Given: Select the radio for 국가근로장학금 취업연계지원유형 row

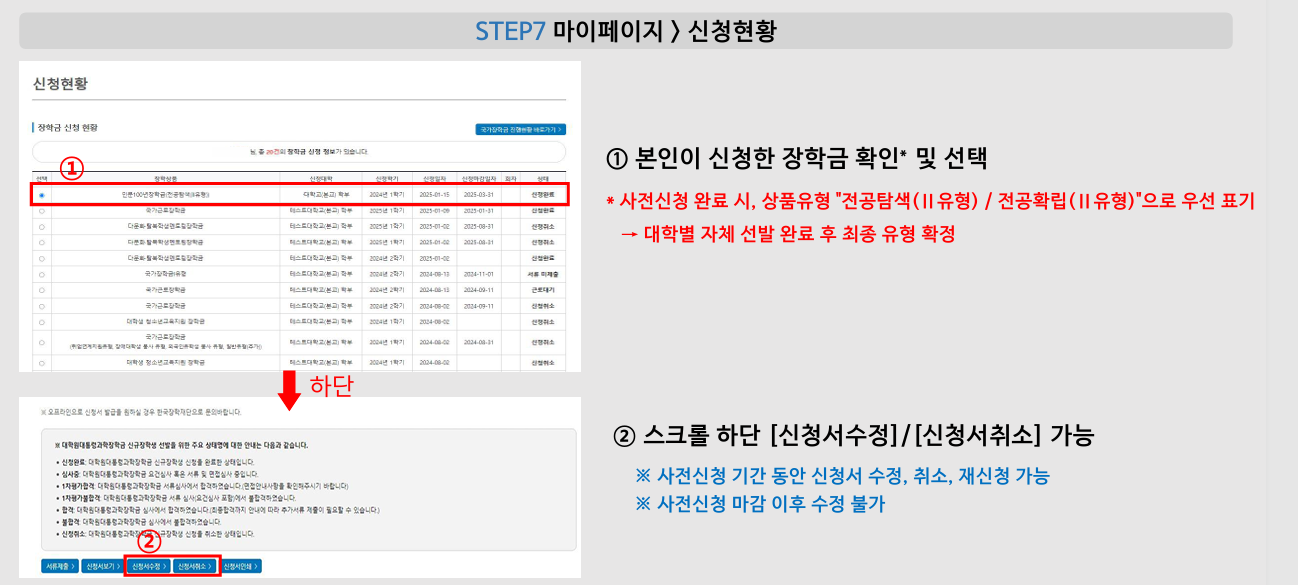Looking at the screenshot, I should [40, 340].
